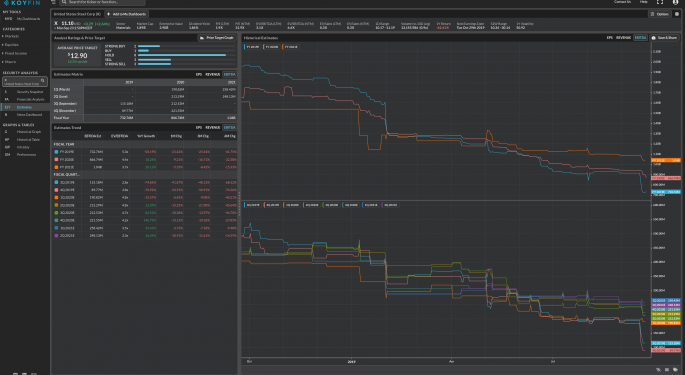Select EBITDA in Estimates Trend
Image resolution: width=685 pixels, height=375 pixels.
tap(229, 128)
